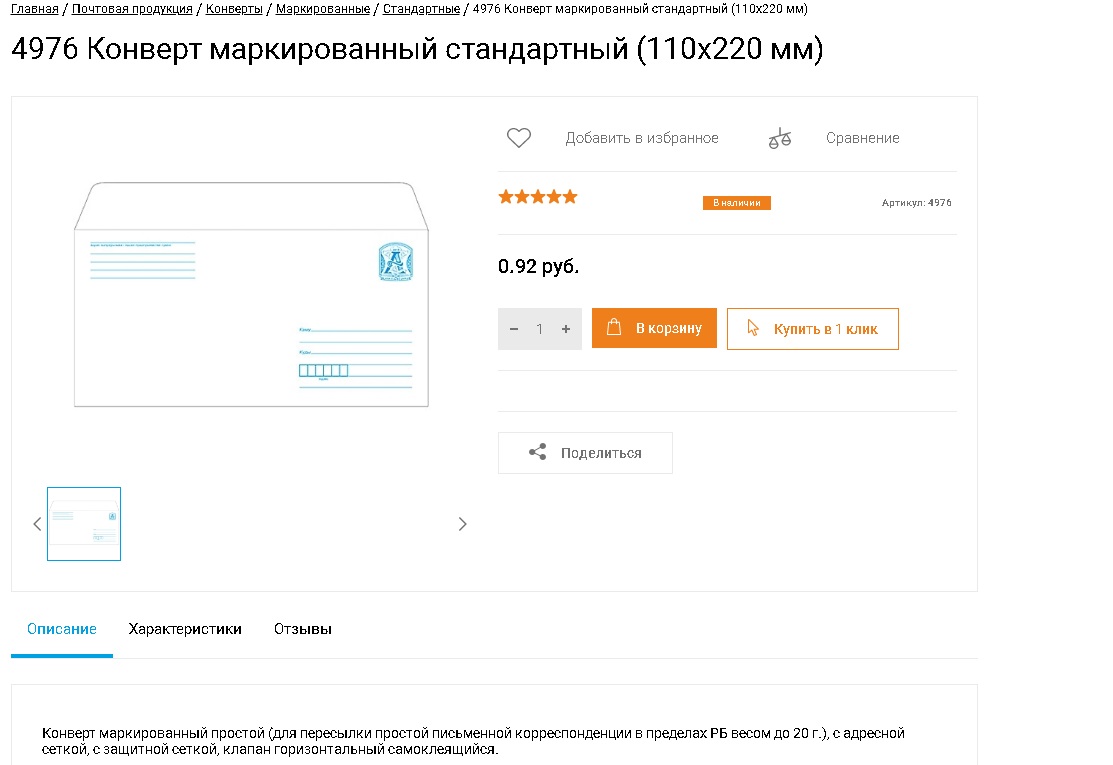Open the Почтовая продукция breadcrumb link
1113x765 pixels.
(132, 9)
